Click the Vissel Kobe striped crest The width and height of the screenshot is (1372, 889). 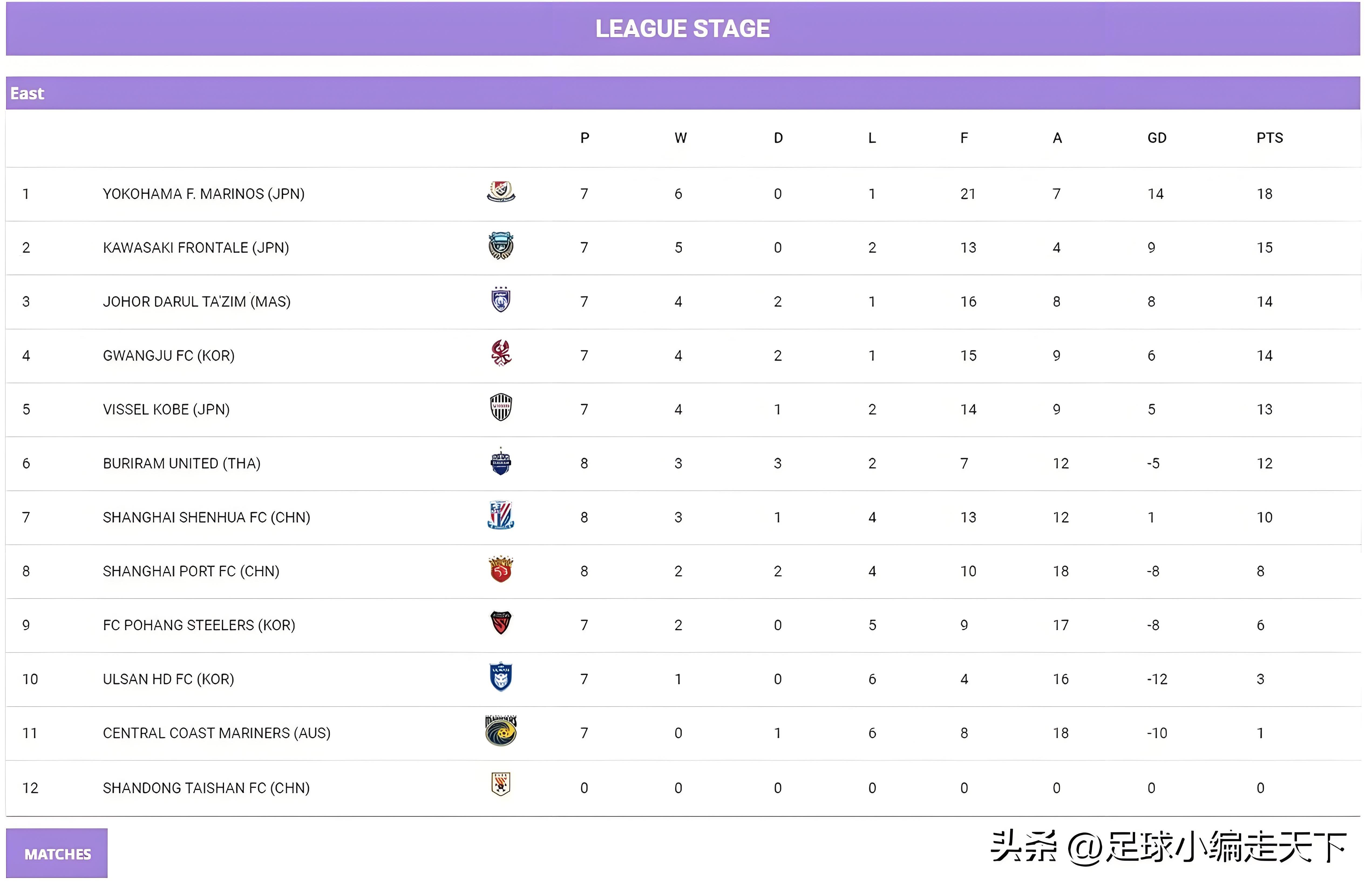(x=501, y=408)
